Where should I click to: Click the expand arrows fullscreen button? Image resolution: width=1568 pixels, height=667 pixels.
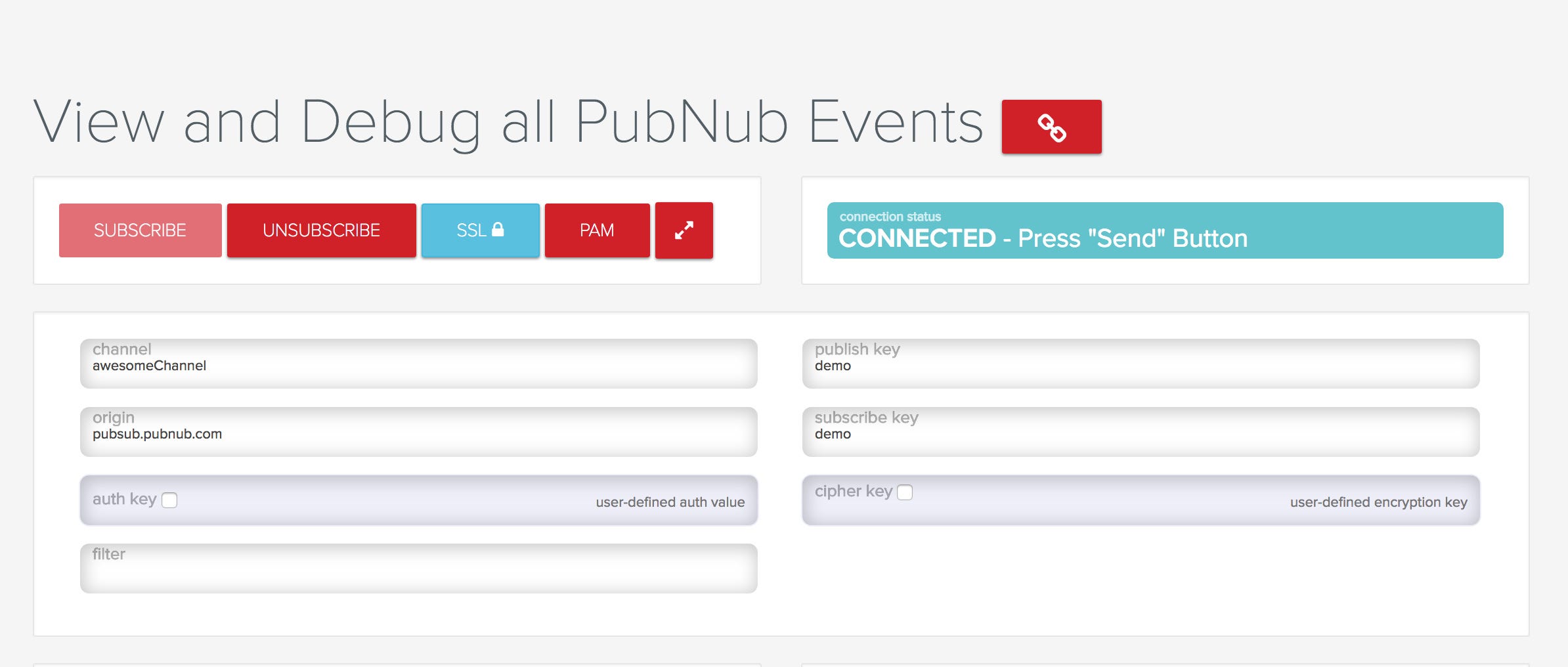tap(684, 230)
